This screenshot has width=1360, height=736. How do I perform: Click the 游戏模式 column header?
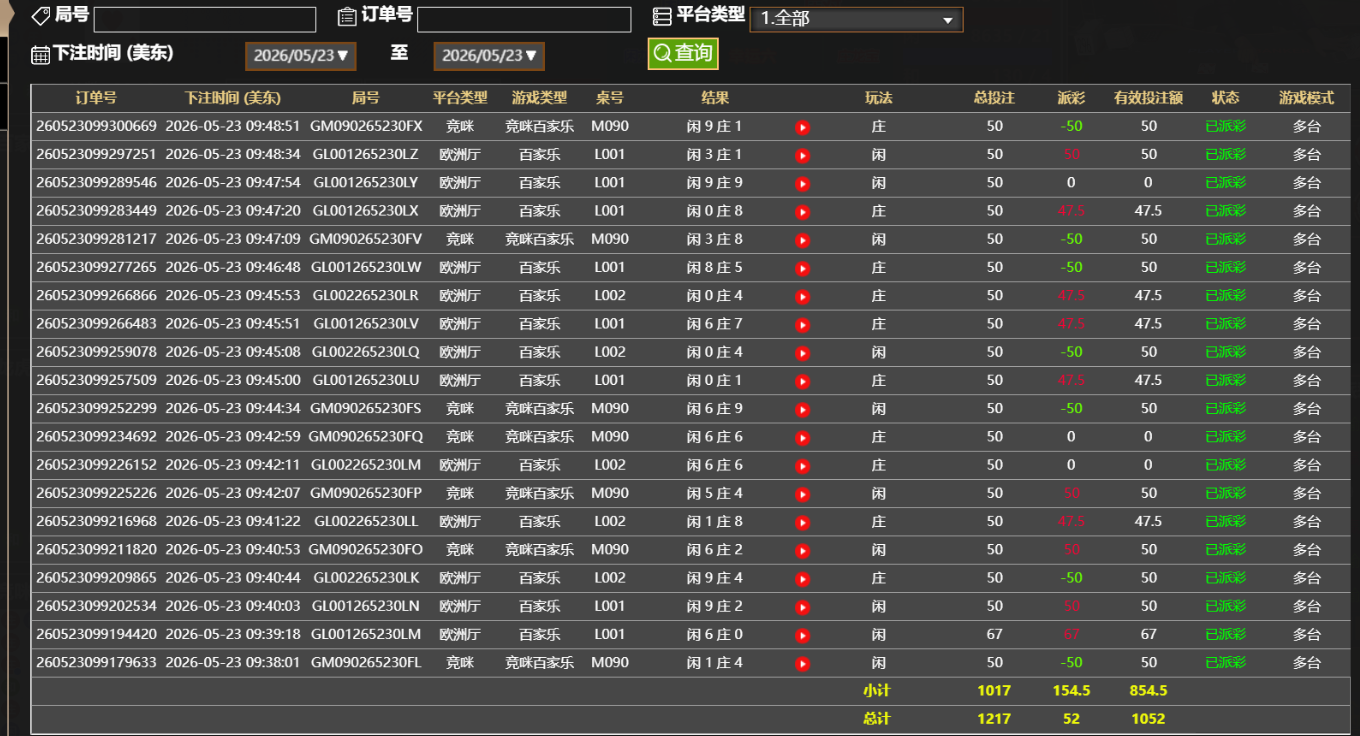1306,98
